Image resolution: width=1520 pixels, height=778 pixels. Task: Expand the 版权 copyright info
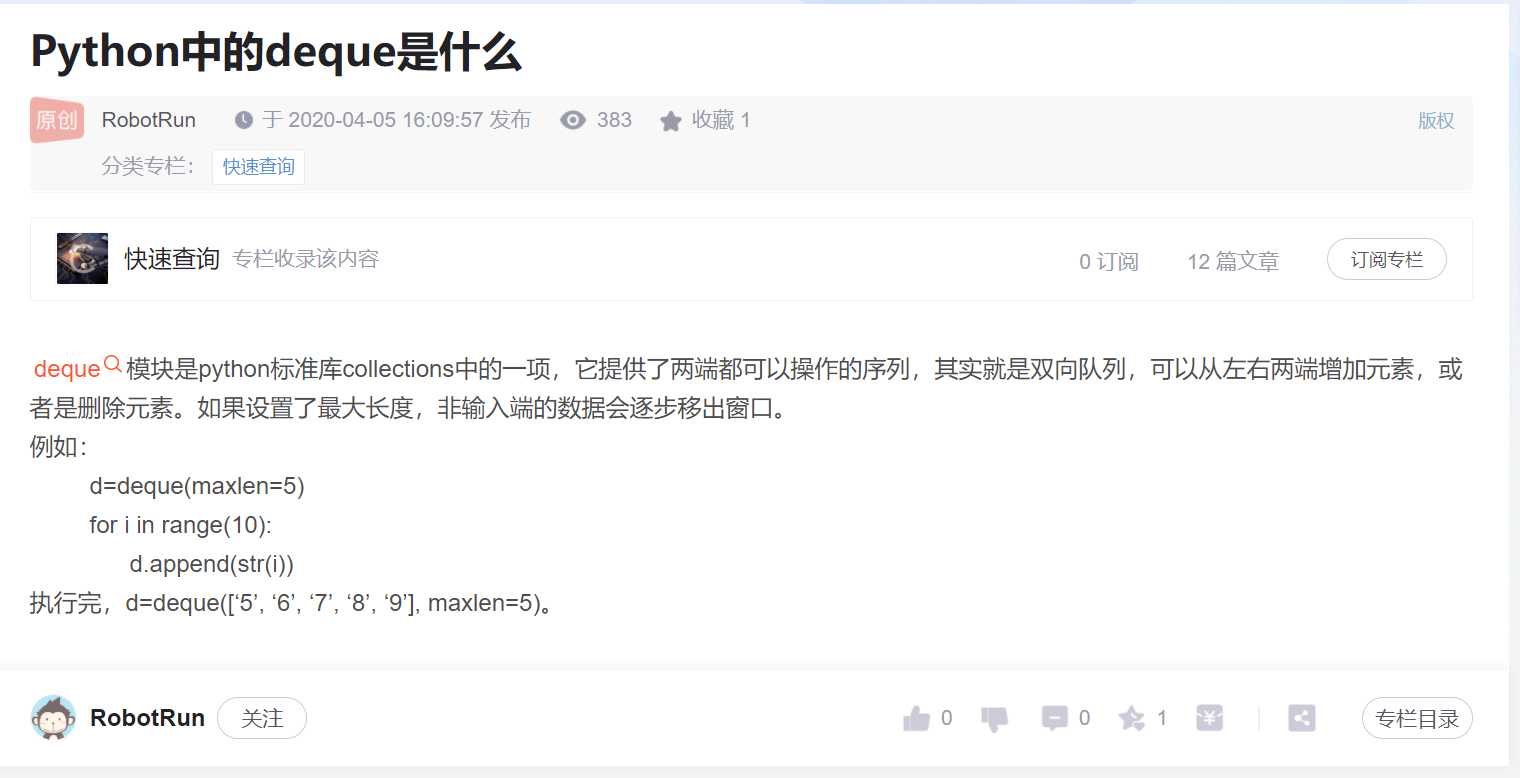1436,121
